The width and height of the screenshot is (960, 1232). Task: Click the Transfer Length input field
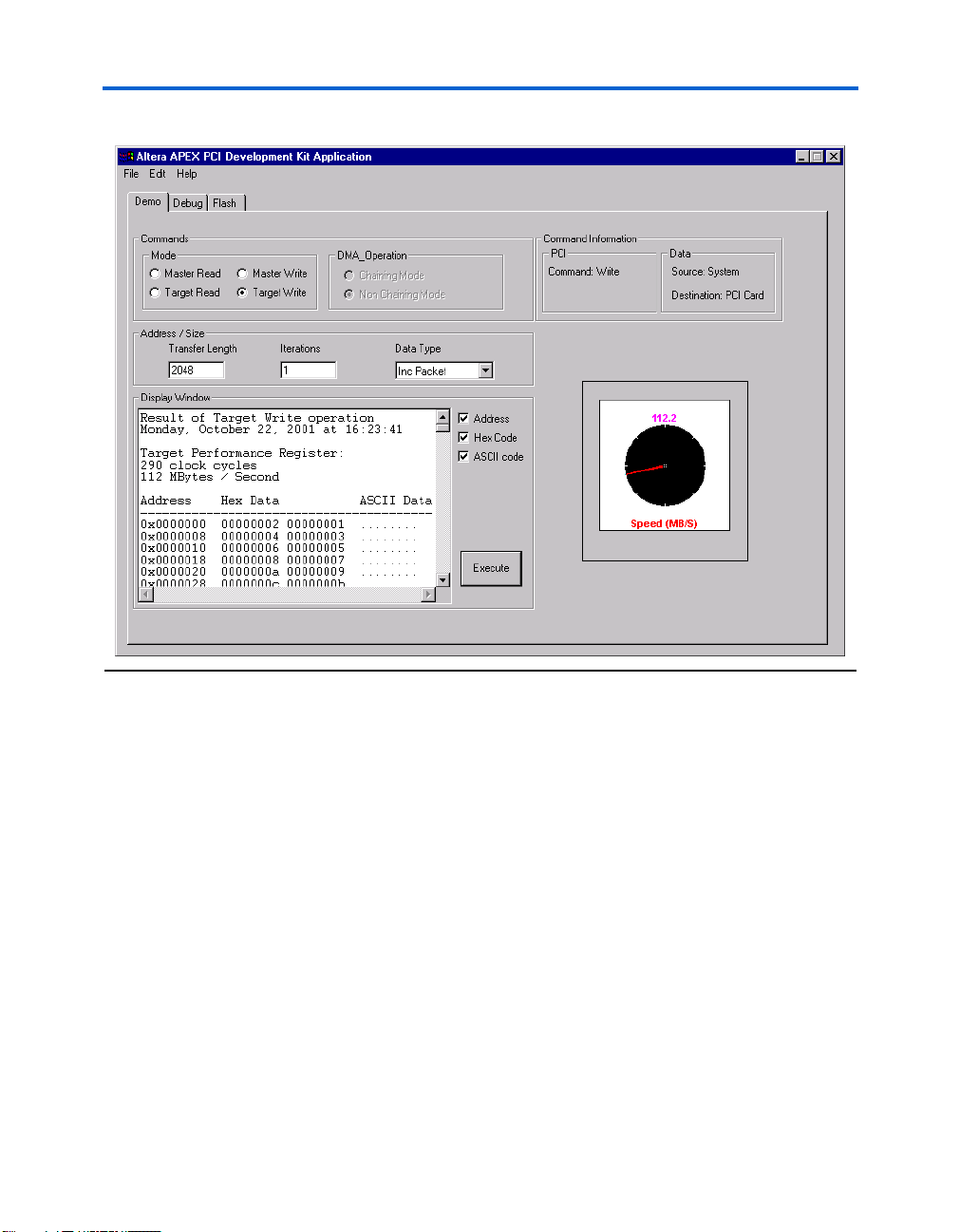[197, 370]
